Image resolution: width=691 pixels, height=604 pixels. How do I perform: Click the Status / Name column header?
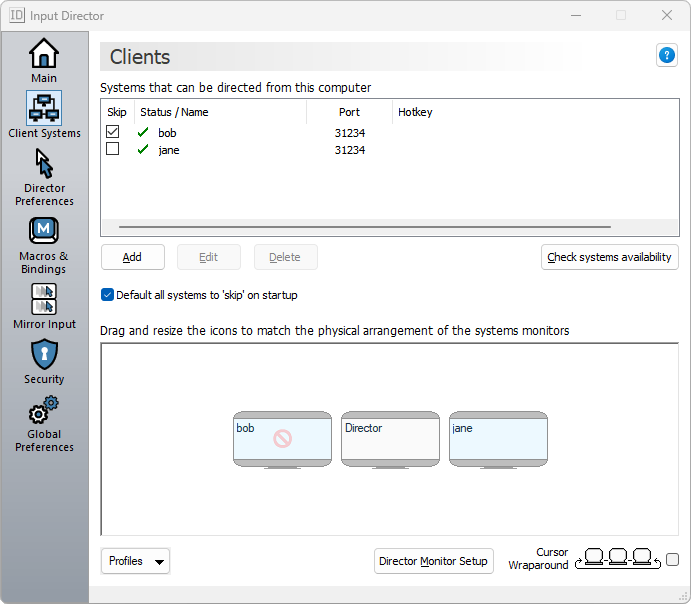(x=220, y=112)
